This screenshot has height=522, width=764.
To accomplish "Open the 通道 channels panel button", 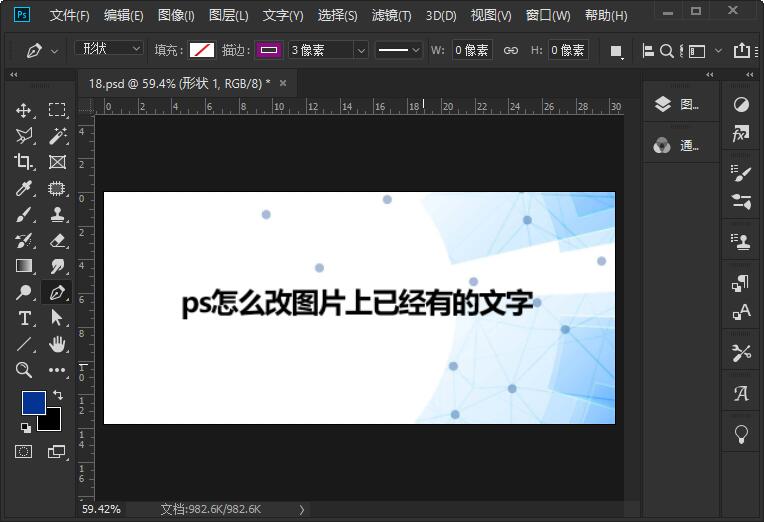I will click(x=677, y=145).
